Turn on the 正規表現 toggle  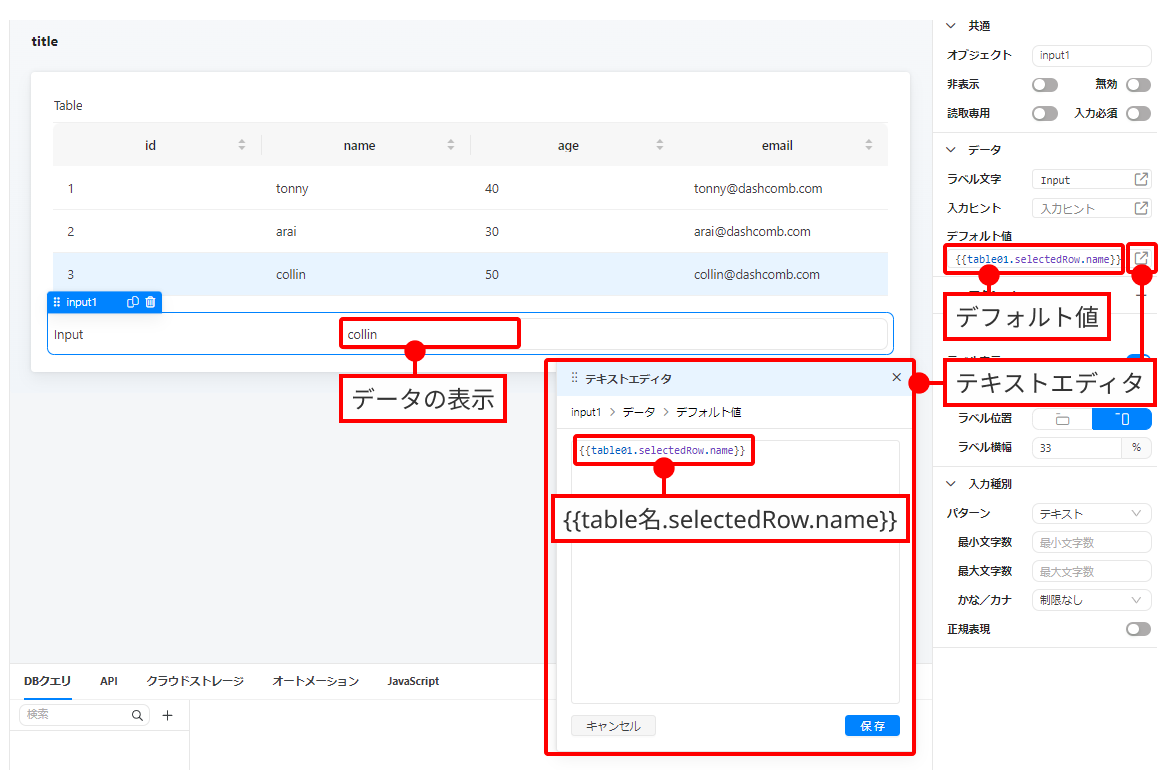[1138, 629]
